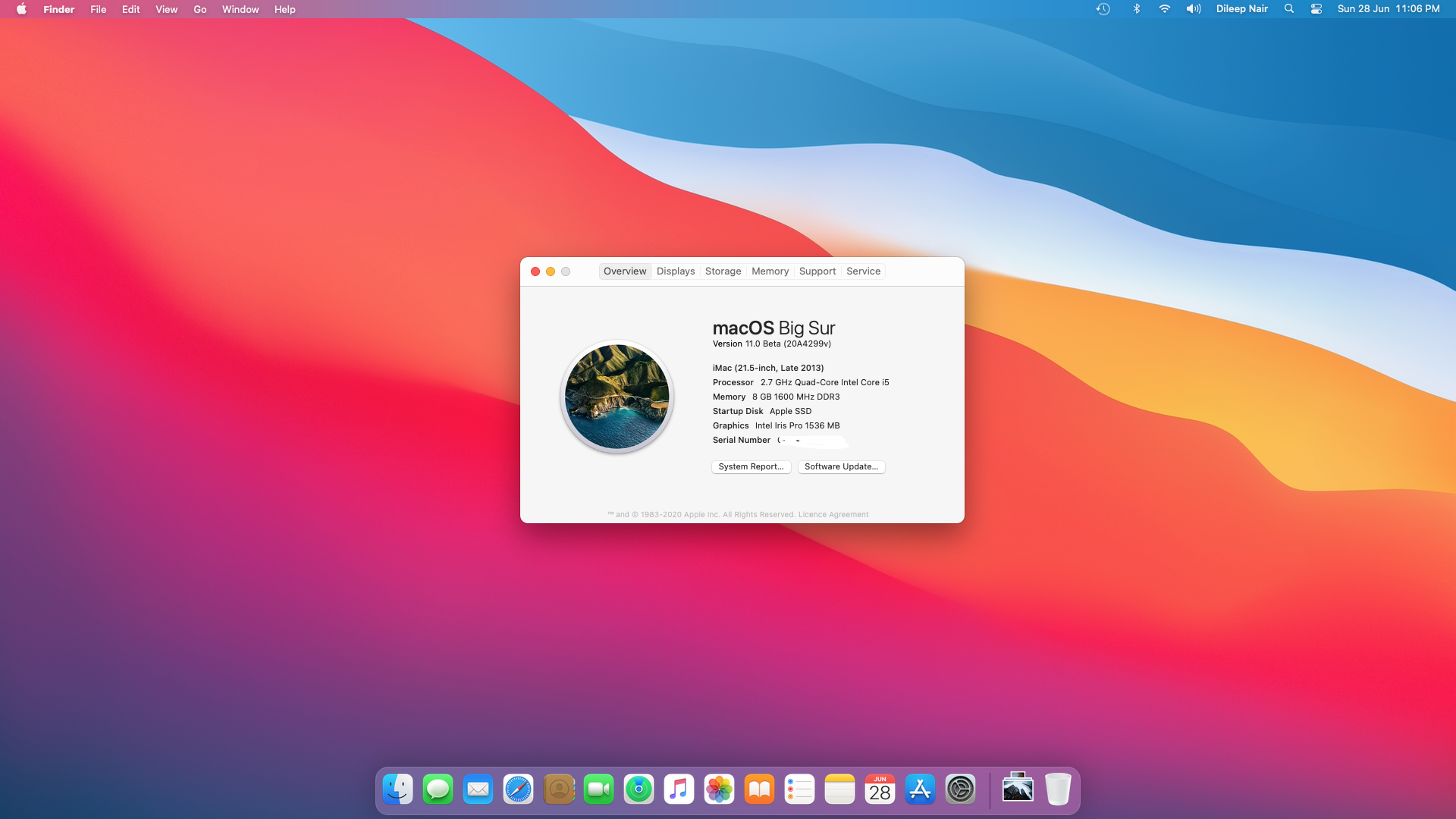Screen dimensions: 1456x819
Task: Click the Time Machine menu bar icon
Action: (1103, 9)
